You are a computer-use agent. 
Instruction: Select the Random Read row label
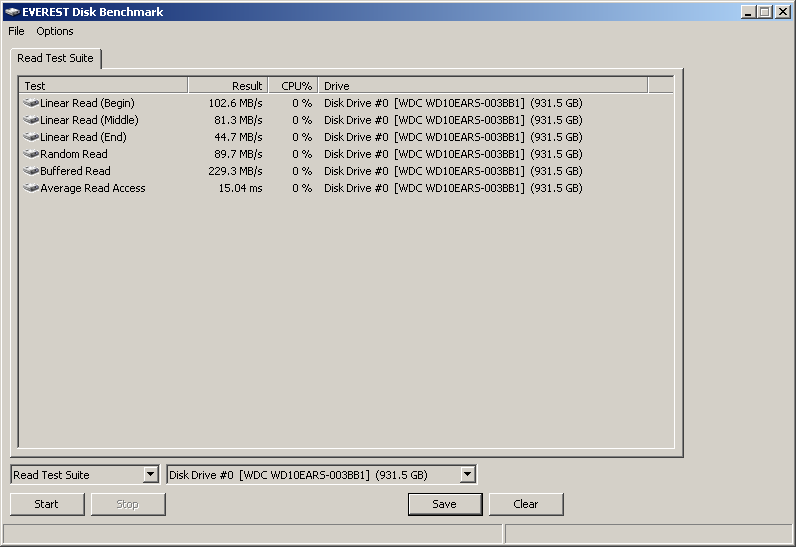click(74, 154)
